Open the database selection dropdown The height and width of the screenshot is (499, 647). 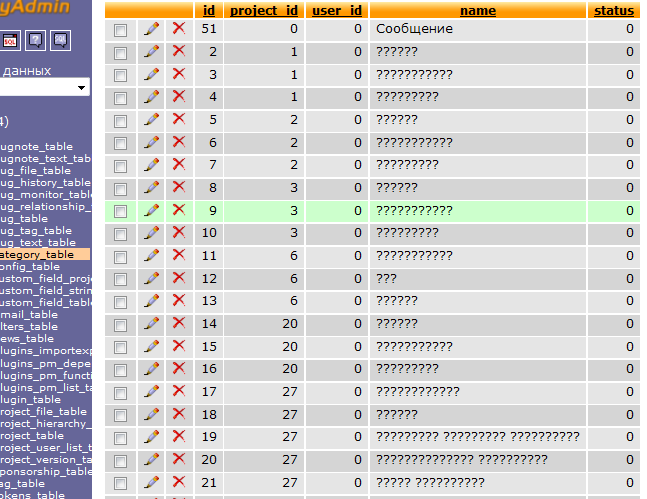(x=45, y=88)
